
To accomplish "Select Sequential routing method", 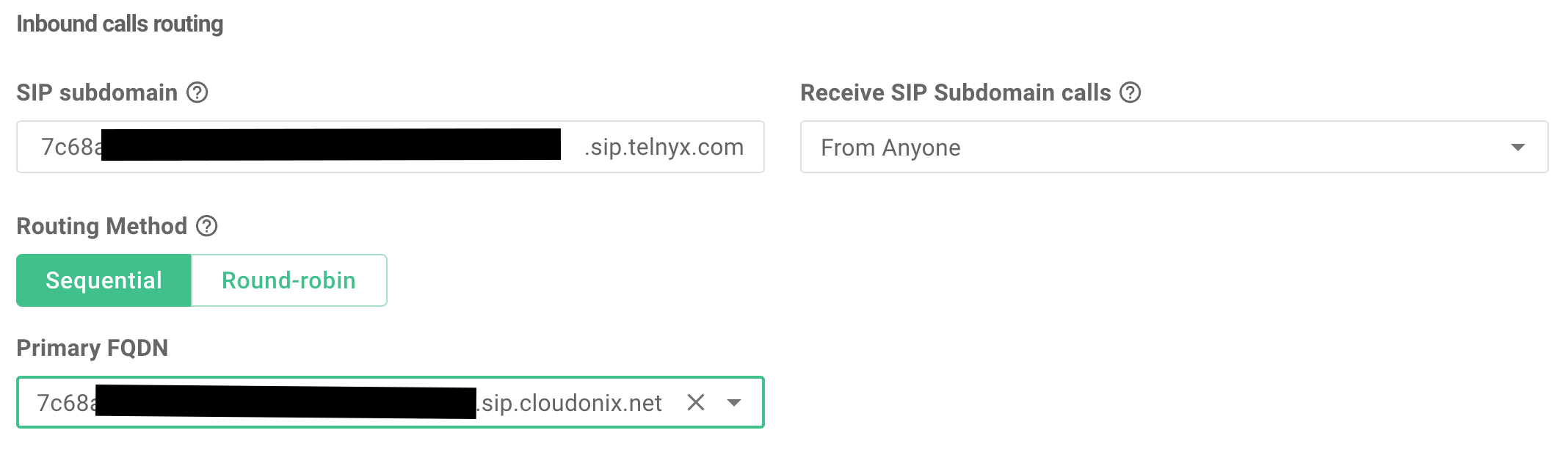I will [104, 280].
